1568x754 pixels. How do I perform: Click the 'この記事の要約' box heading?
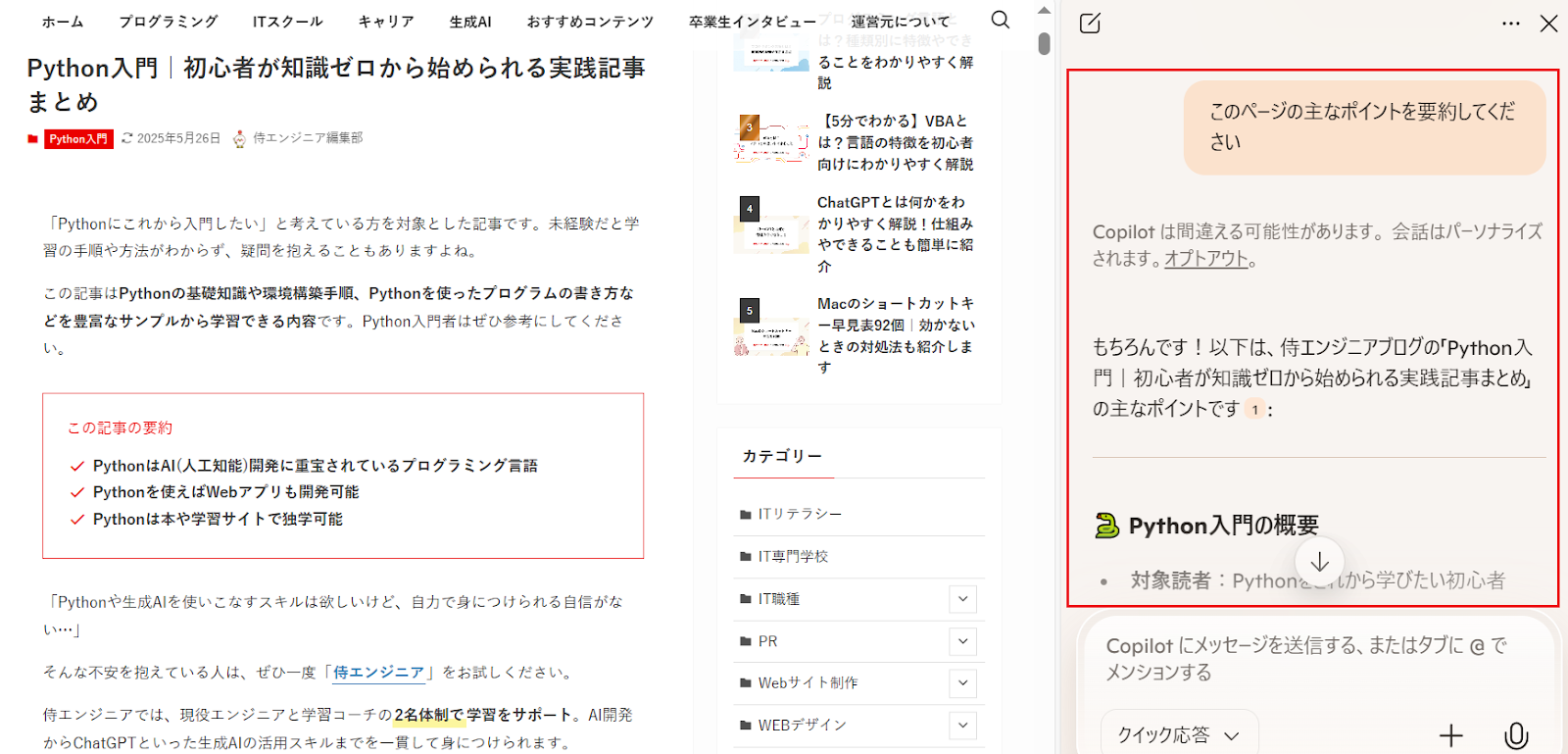[120, 427]
